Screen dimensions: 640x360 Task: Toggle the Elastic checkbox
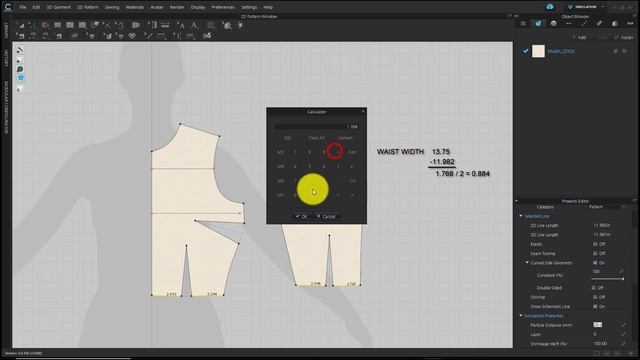coord(595,244)
